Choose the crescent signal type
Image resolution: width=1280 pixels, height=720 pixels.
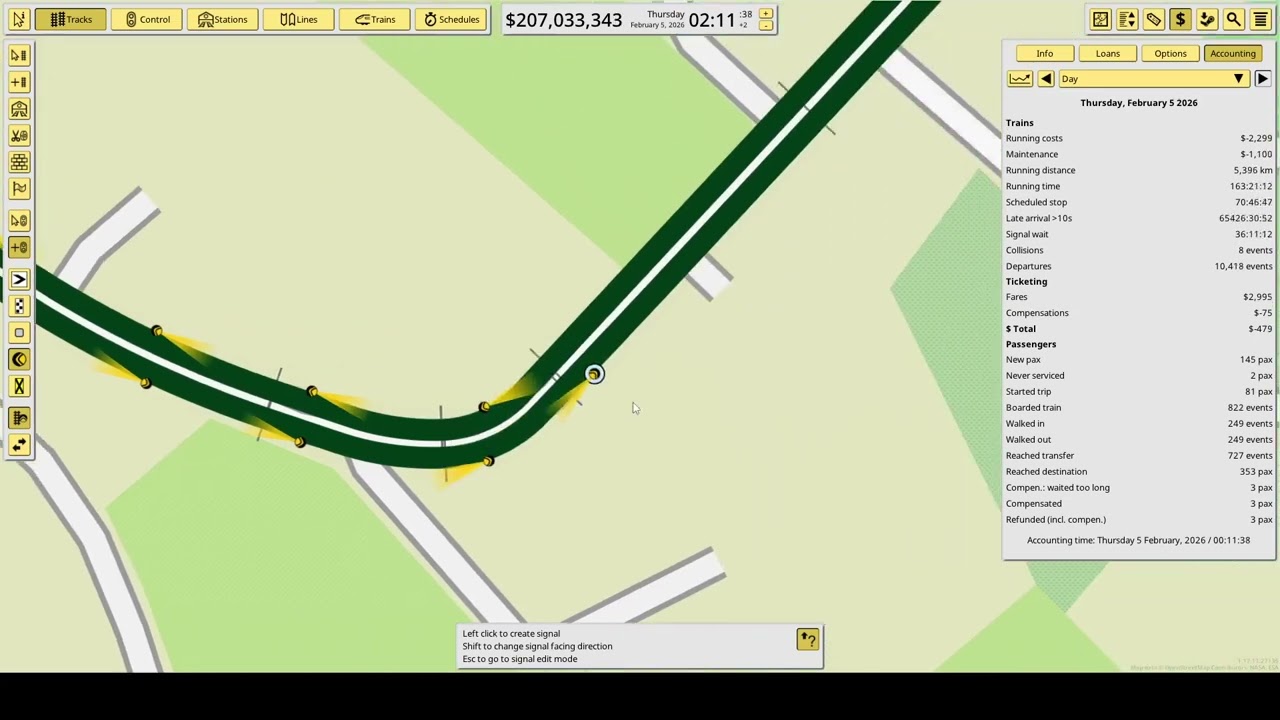click(x=19, y=360)
